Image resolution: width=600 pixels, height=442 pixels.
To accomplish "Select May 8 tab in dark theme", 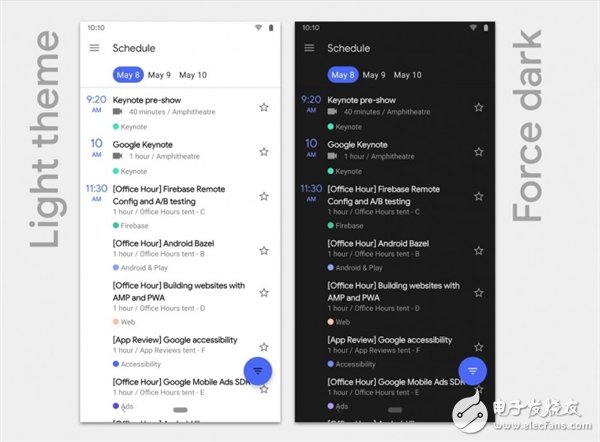I will point(342,75).
